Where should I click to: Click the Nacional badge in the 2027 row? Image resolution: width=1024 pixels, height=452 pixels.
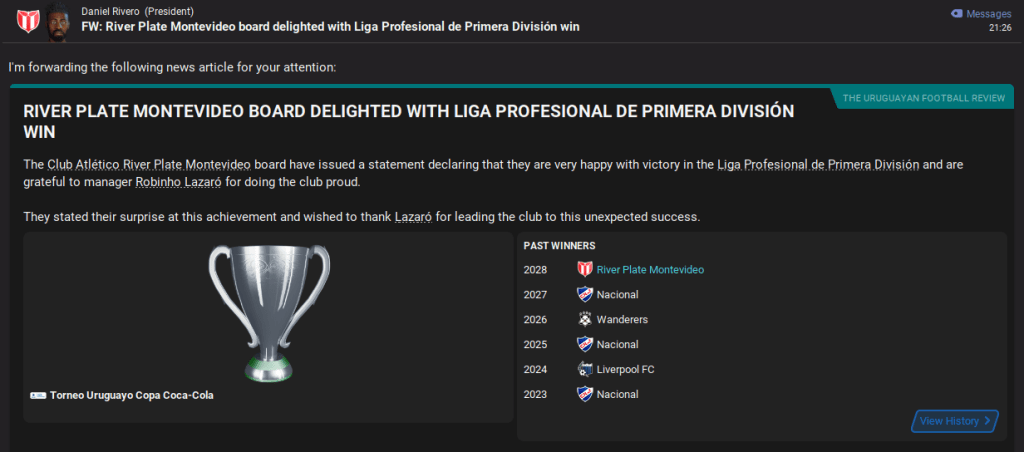pos(585,295)
